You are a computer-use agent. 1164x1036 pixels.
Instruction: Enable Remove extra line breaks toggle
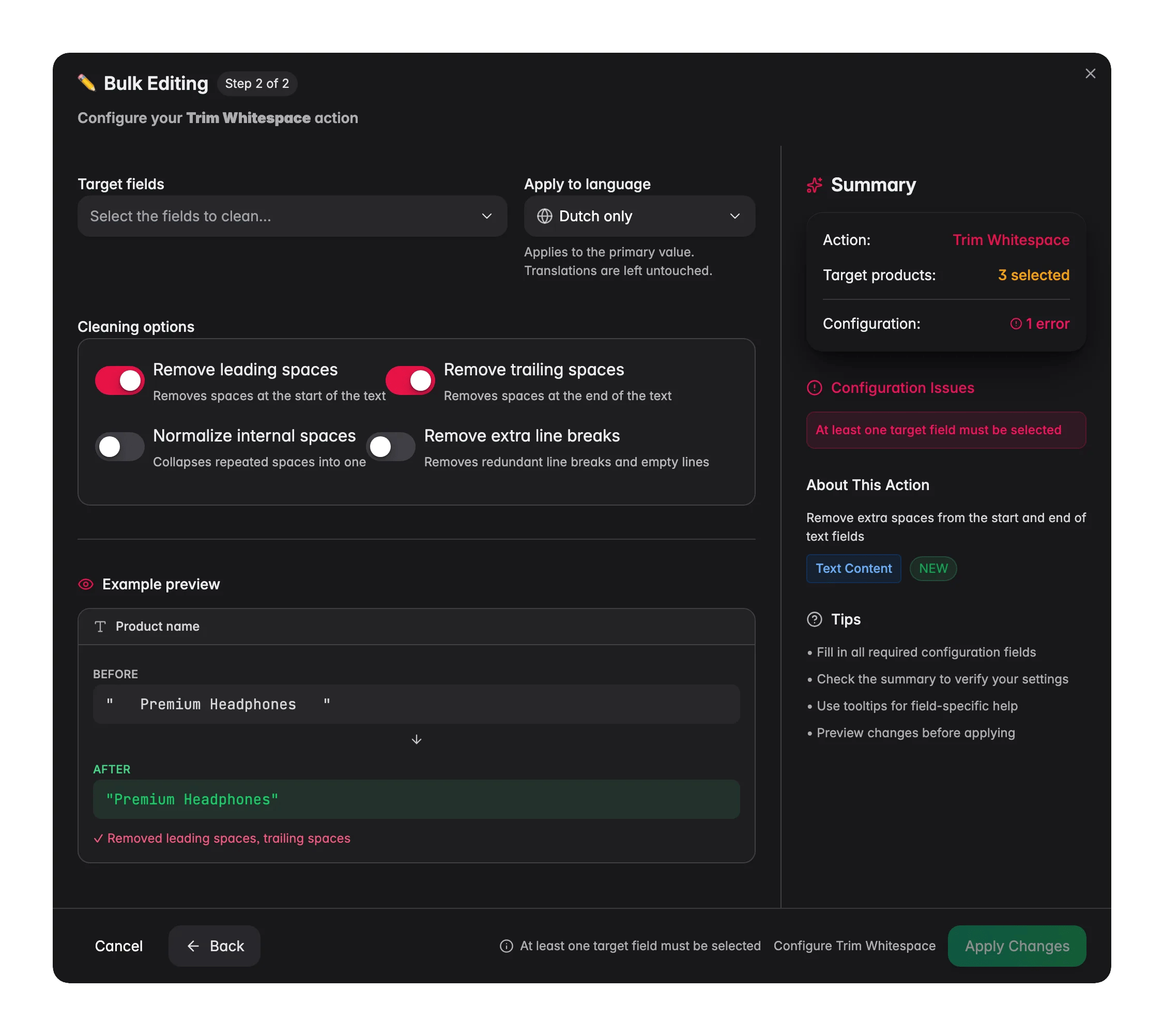pos(391,447)
